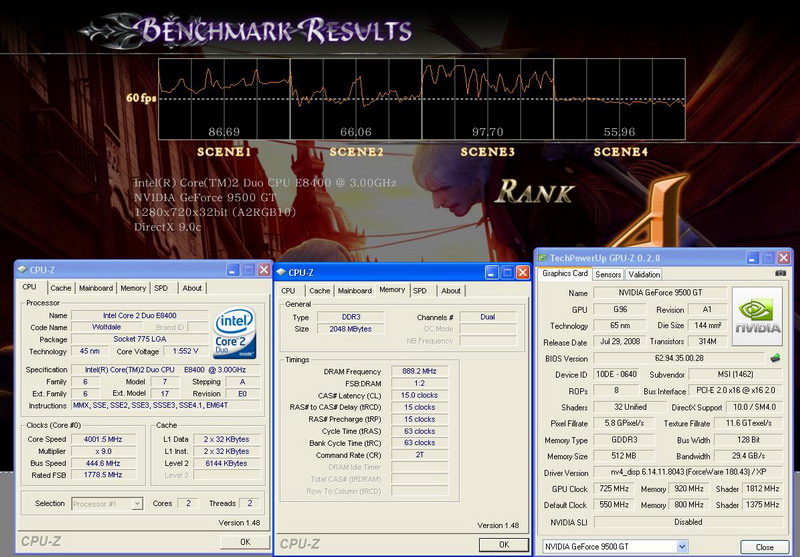Close the Memory CPU-Z window
This screenshot has width=800, height=557.
click(522, 272)
